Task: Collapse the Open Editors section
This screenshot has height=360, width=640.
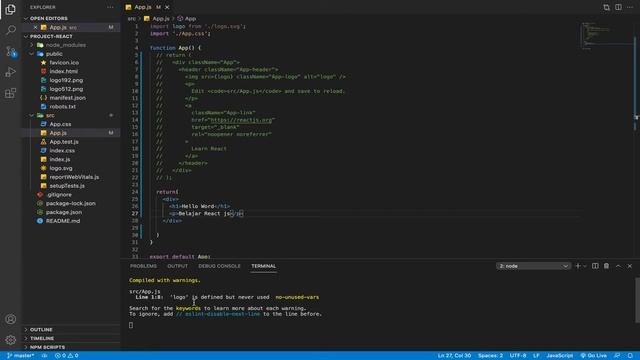Action: [x=49, y=18]
